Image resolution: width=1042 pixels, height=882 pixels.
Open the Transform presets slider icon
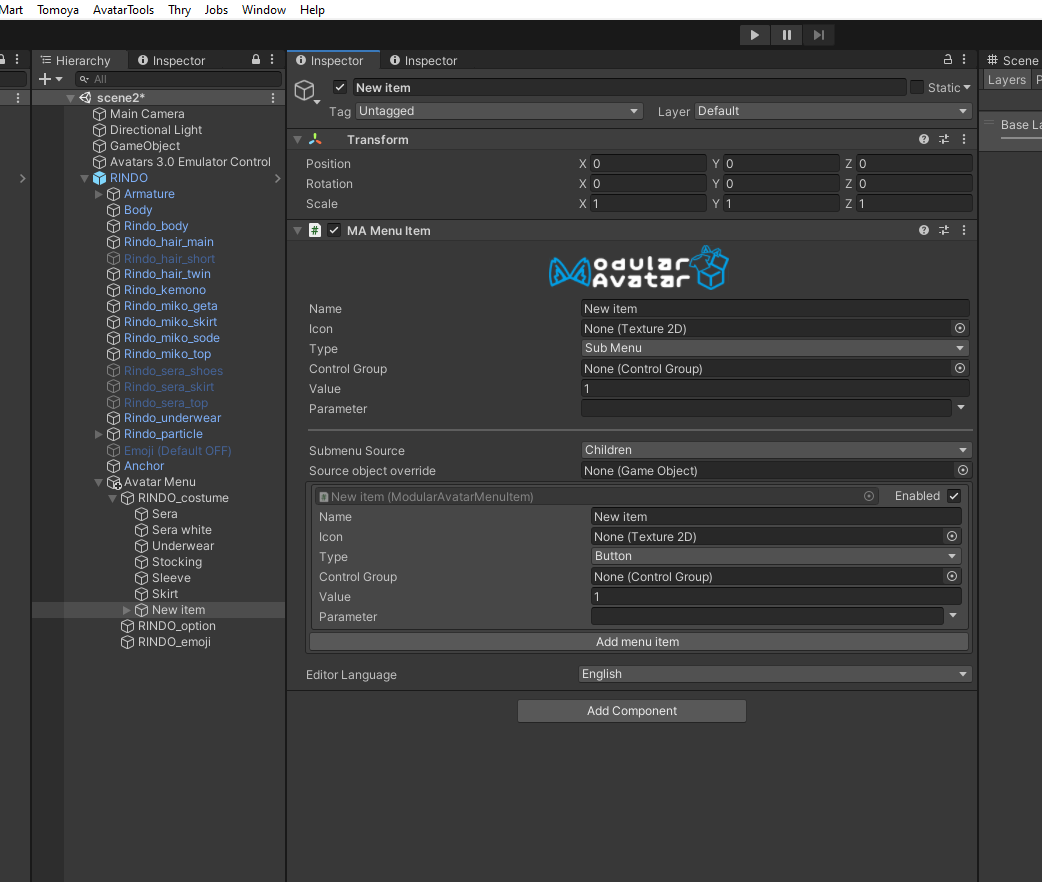coord(944,139)
